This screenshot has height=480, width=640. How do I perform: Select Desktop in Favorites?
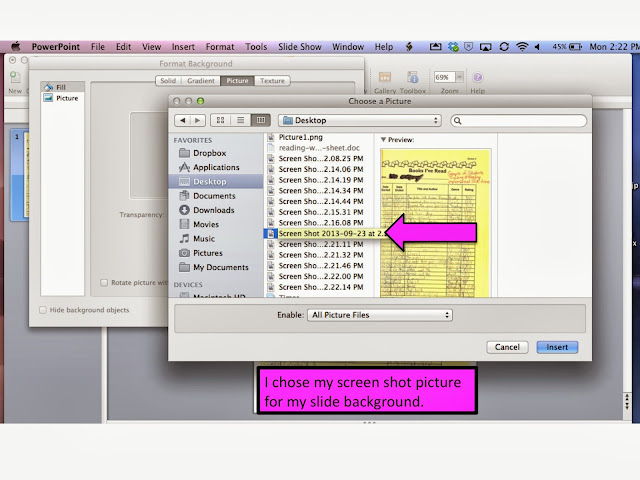(216, 182)
